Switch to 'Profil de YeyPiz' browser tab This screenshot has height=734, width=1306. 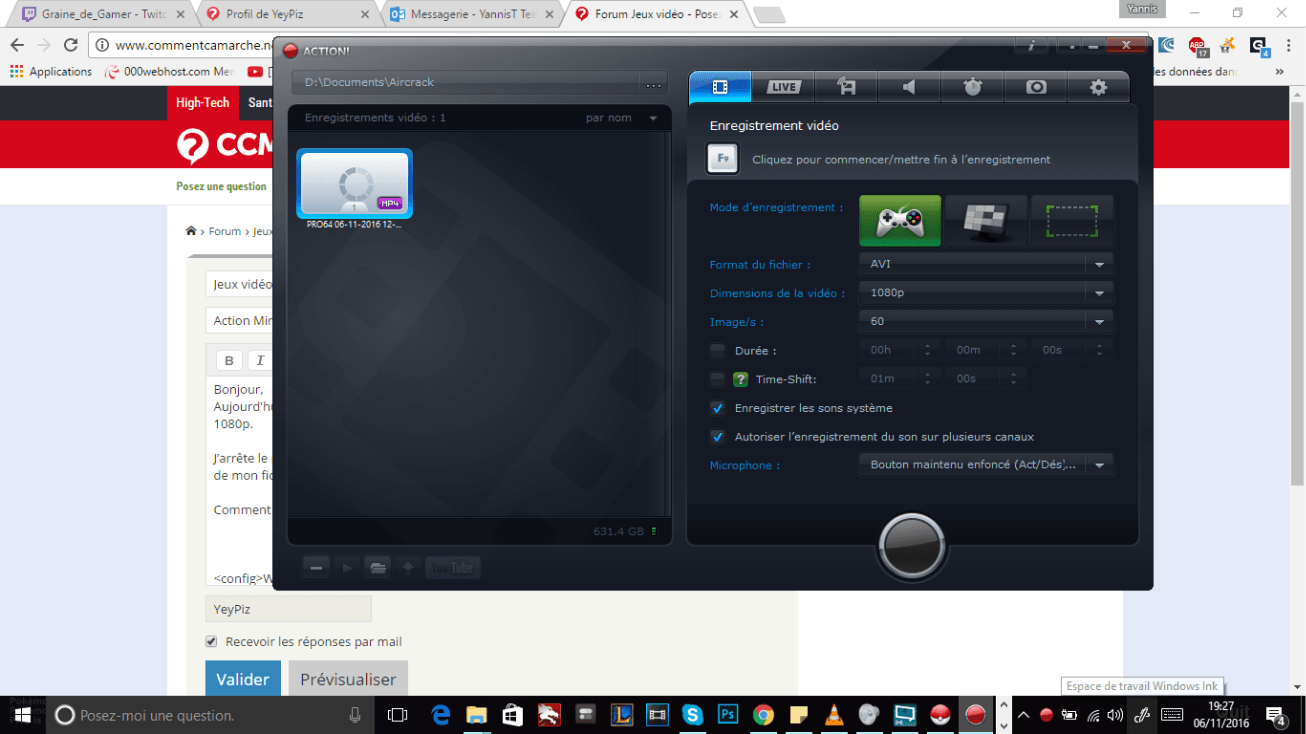(x=286, y=14)
